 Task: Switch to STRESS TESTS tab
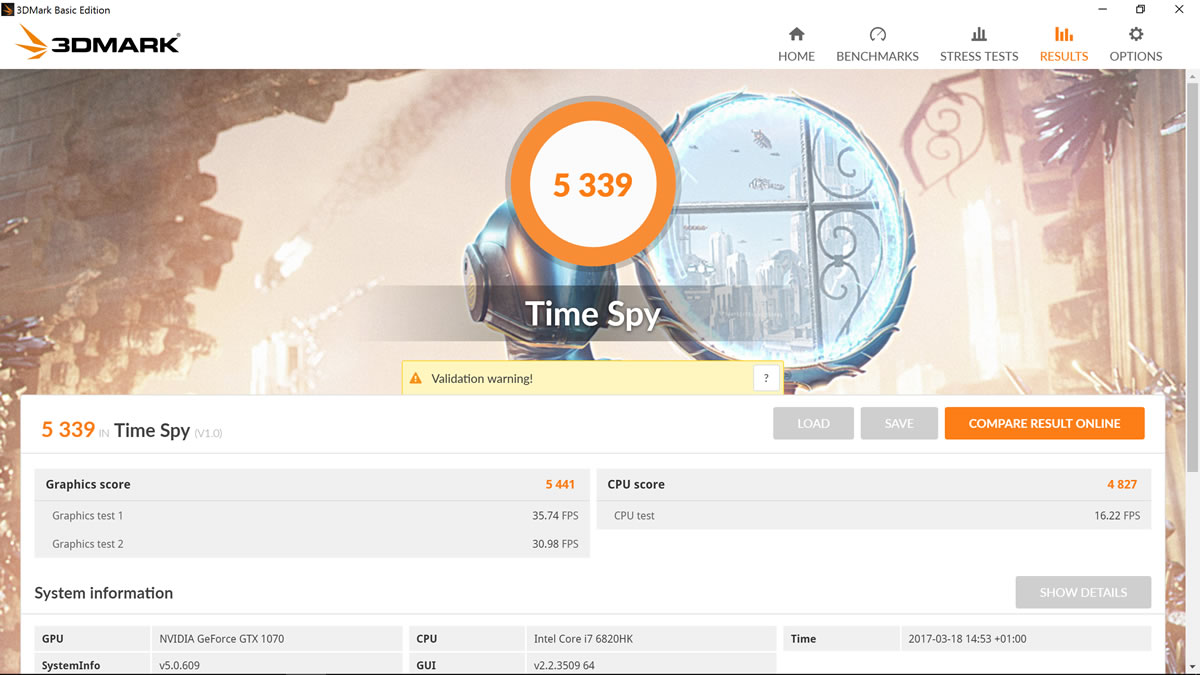[979, 44]
